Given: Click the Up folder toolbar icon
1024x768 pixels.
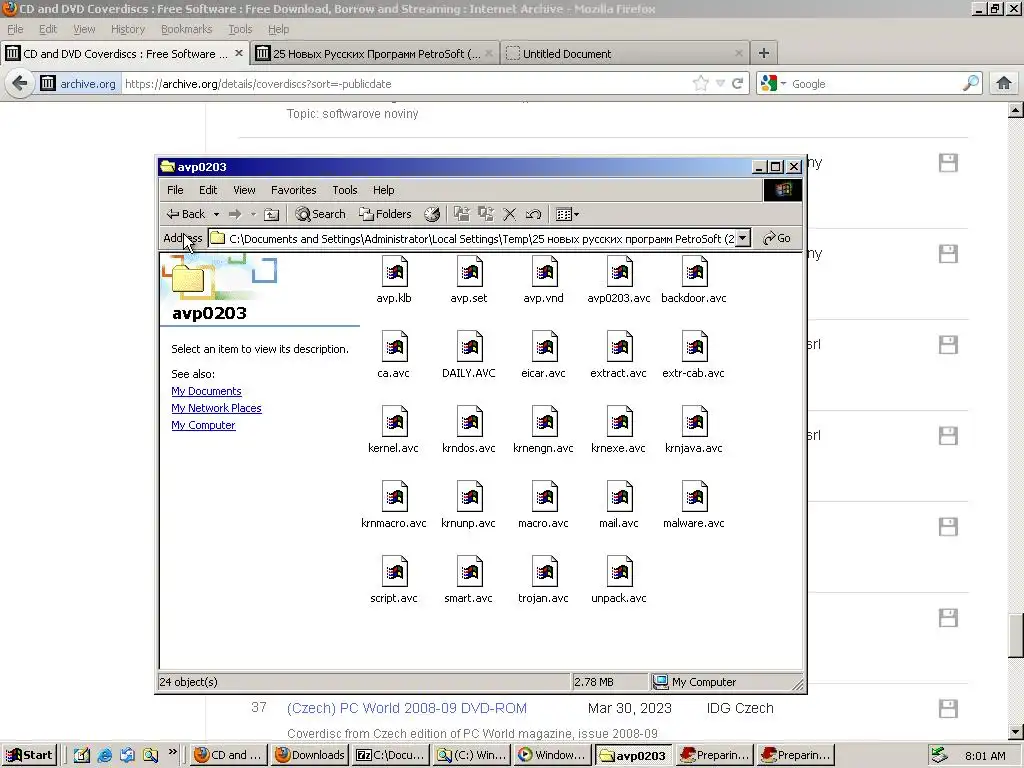Looking at the screenshot, I should click(x=272, y=214).
